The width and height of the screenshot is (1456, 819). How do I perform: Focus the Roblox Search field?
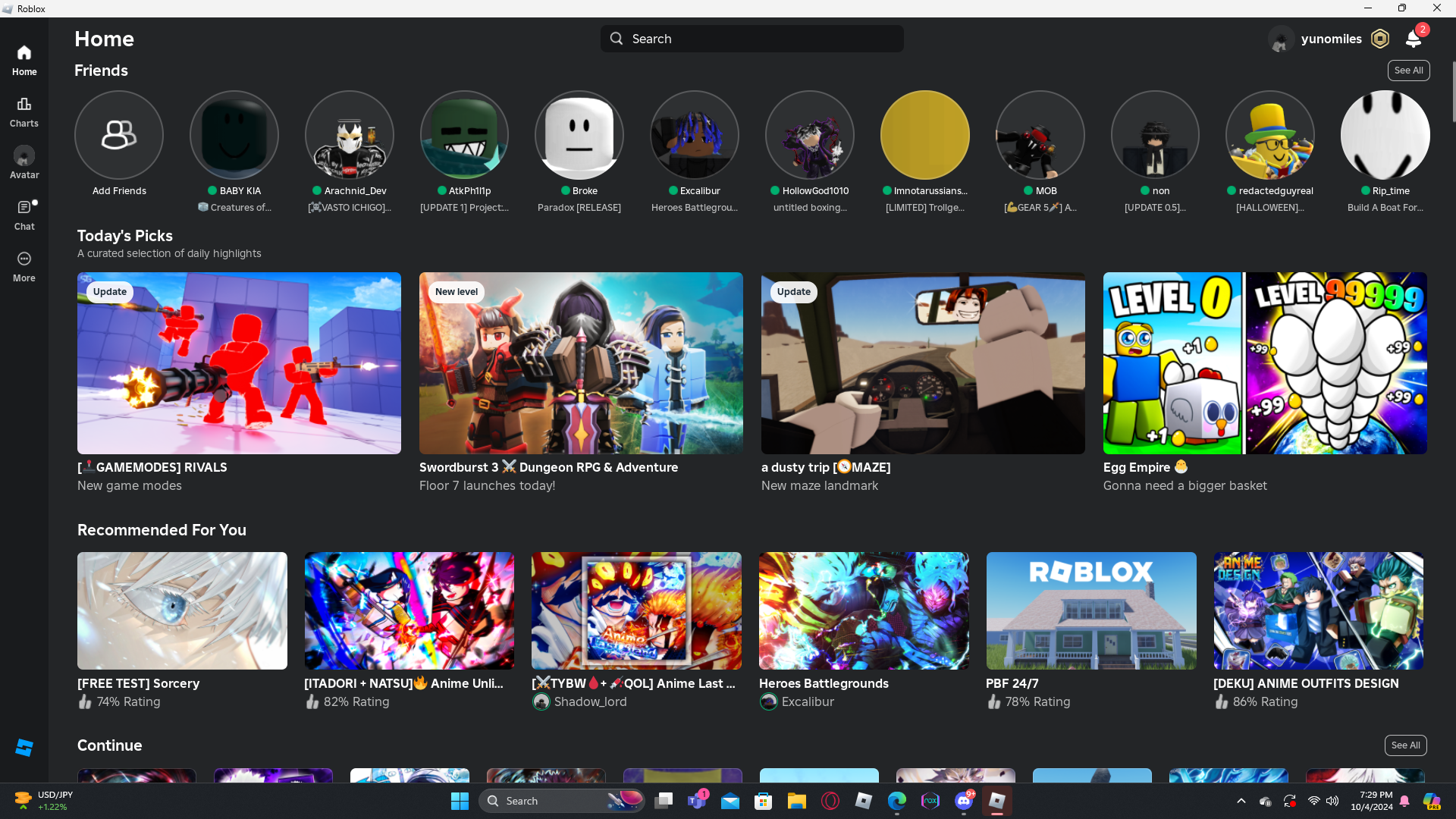[752, 39]
